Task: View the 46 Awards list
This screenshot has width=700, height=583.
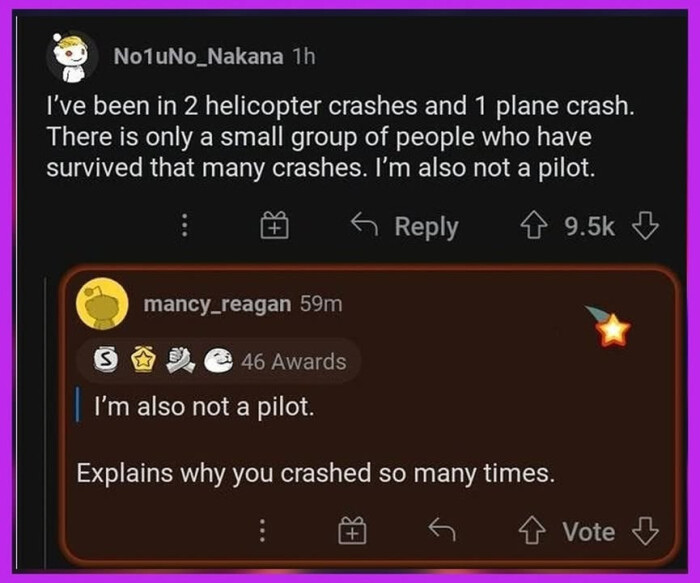Action: click(x=294, y=361)
